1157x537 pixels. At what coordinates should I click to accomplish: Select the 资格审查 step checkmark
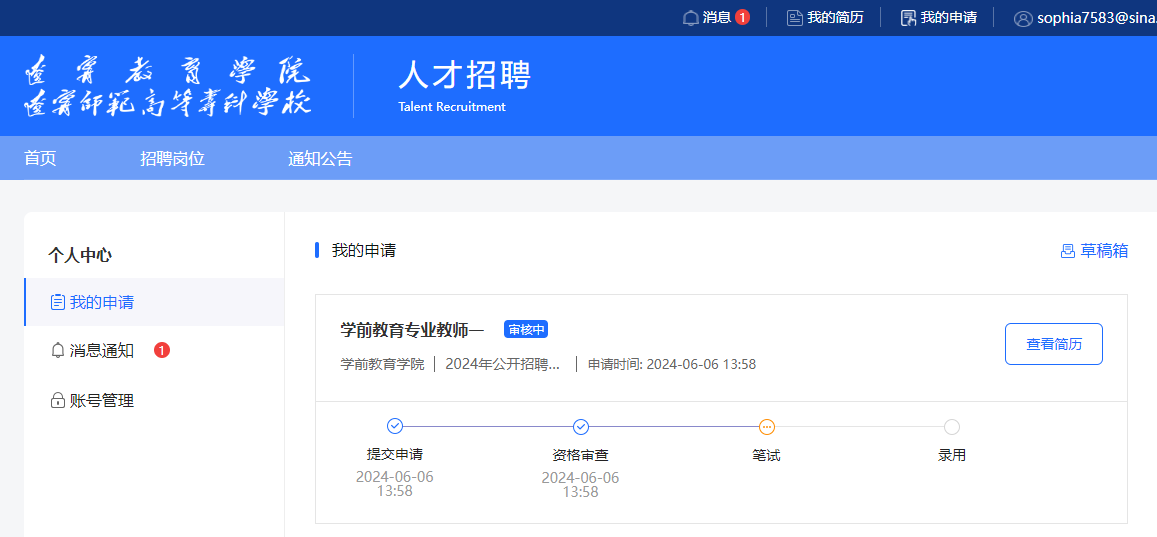coord(581,427)
